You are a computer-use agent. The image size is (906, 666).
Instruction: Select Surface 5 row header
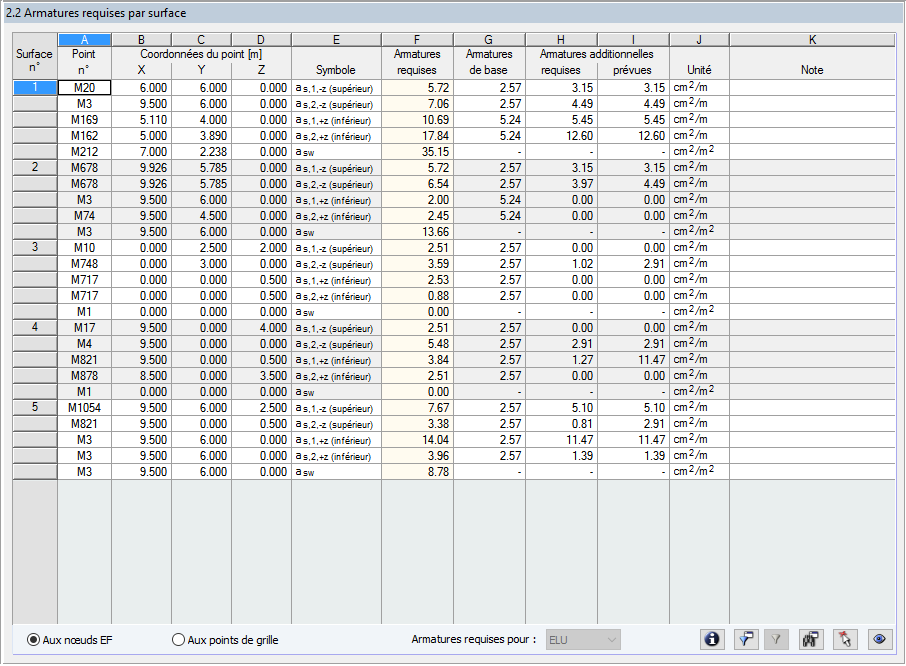35,407
